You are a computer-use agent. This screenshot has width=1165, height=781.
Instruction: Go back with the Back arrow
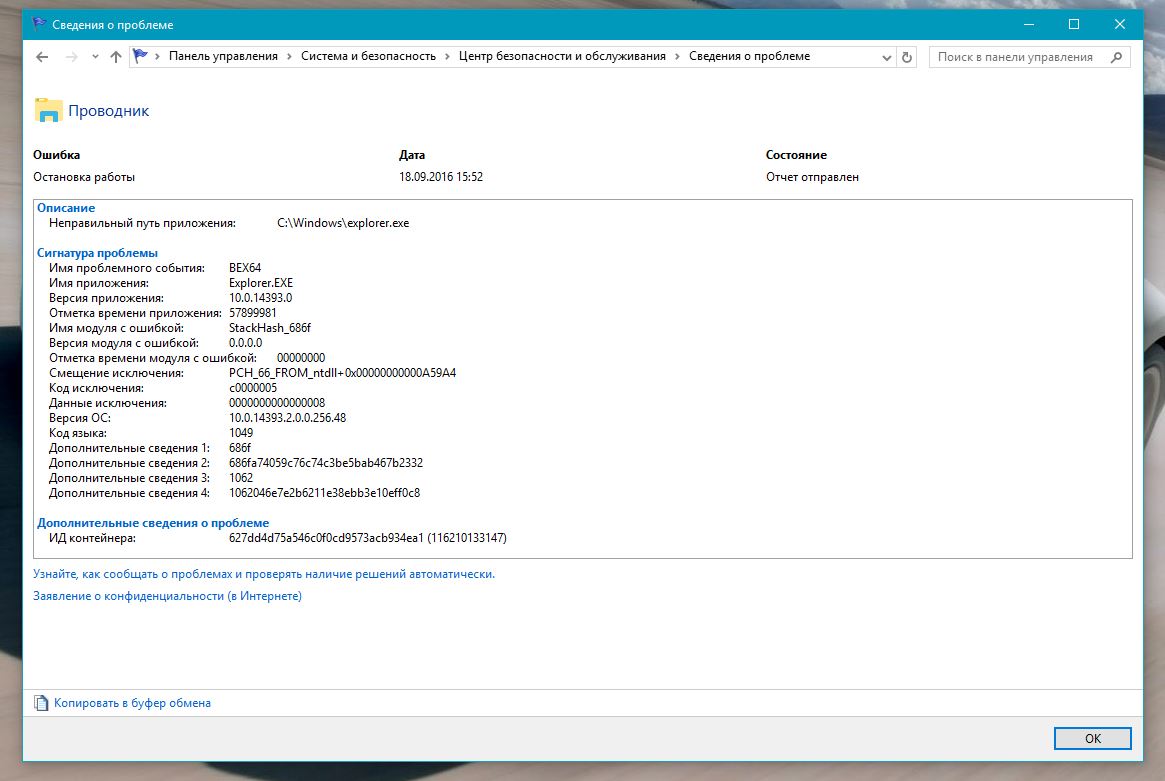tap(42, 57)
